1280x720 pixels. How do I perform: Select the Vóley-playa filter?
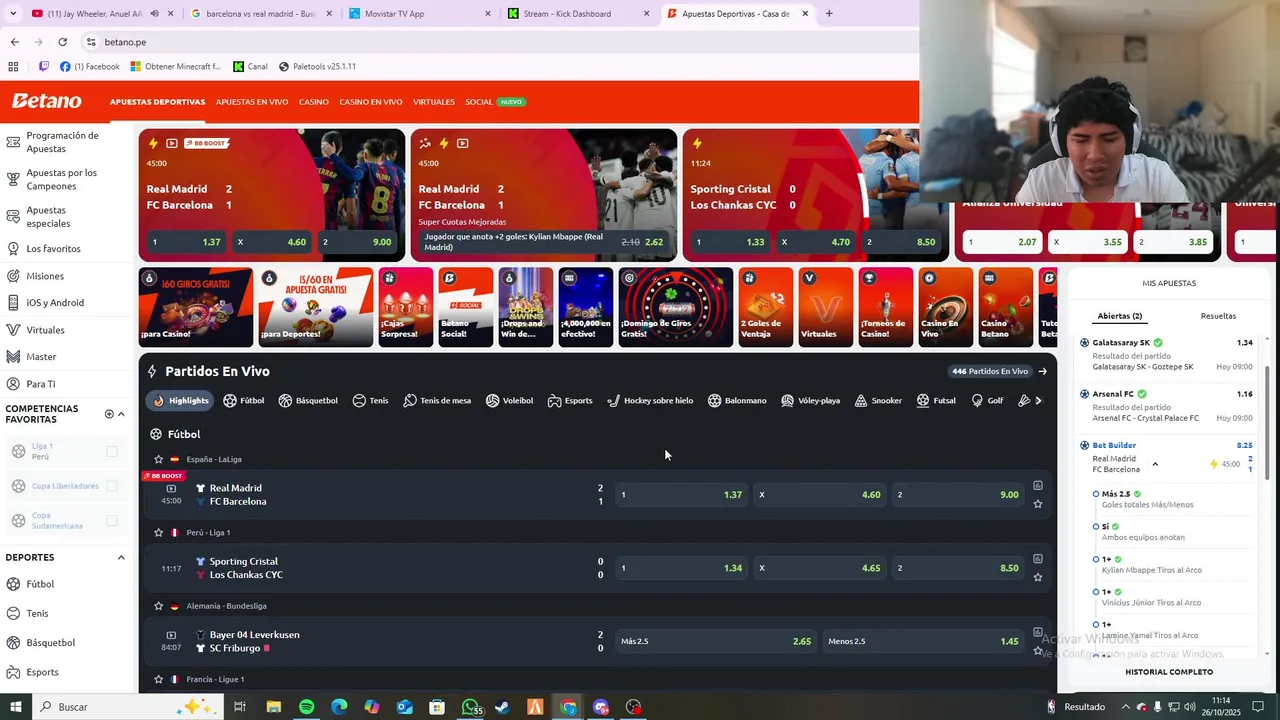[x=810, y=400]
